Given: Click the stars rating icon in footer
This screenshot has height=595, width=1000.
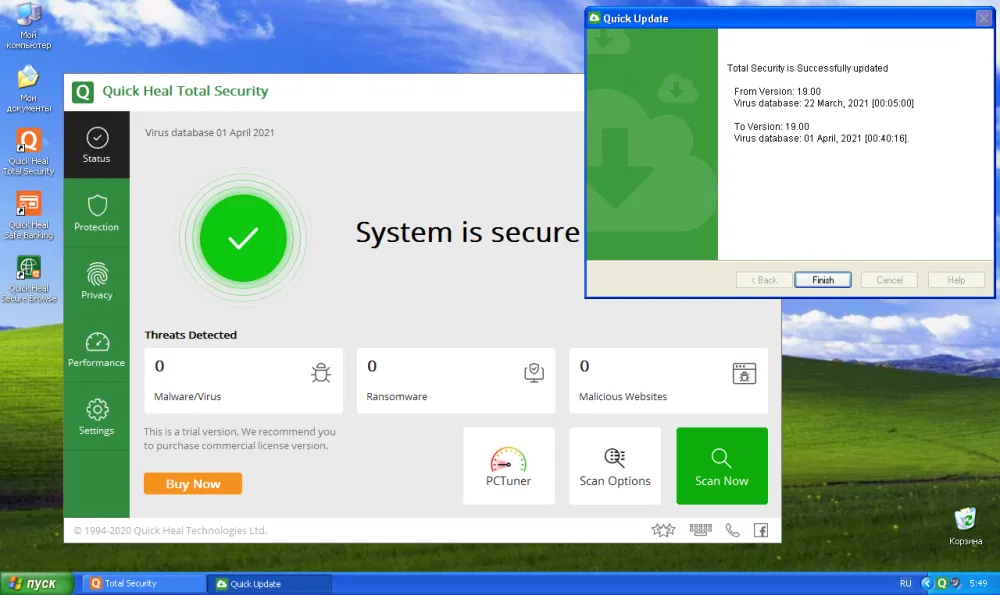Looking at the screenshot, I should point(663,530).
